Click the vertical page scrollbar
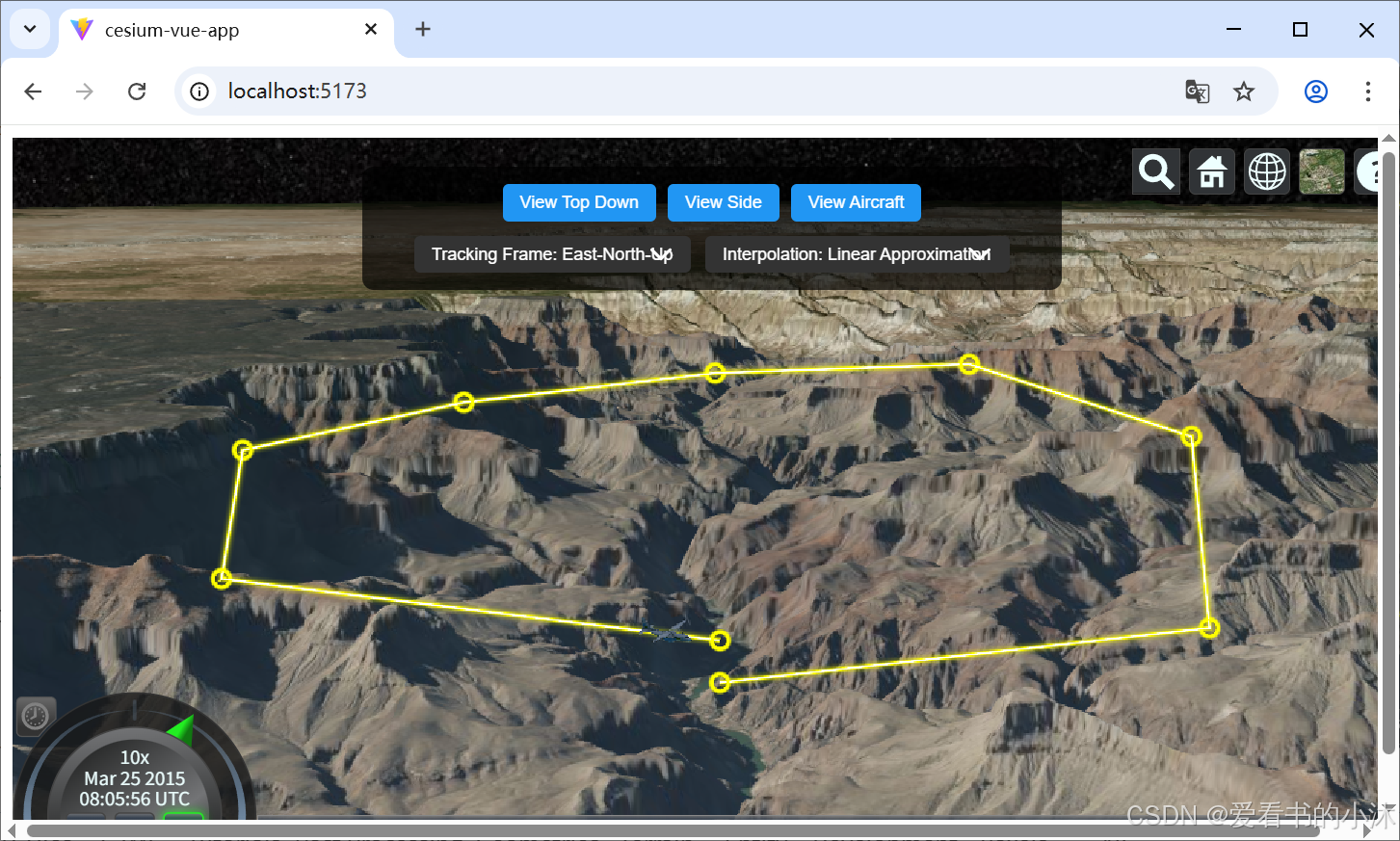This screenshot has width=1400, height=841. tap(1388, 453)
